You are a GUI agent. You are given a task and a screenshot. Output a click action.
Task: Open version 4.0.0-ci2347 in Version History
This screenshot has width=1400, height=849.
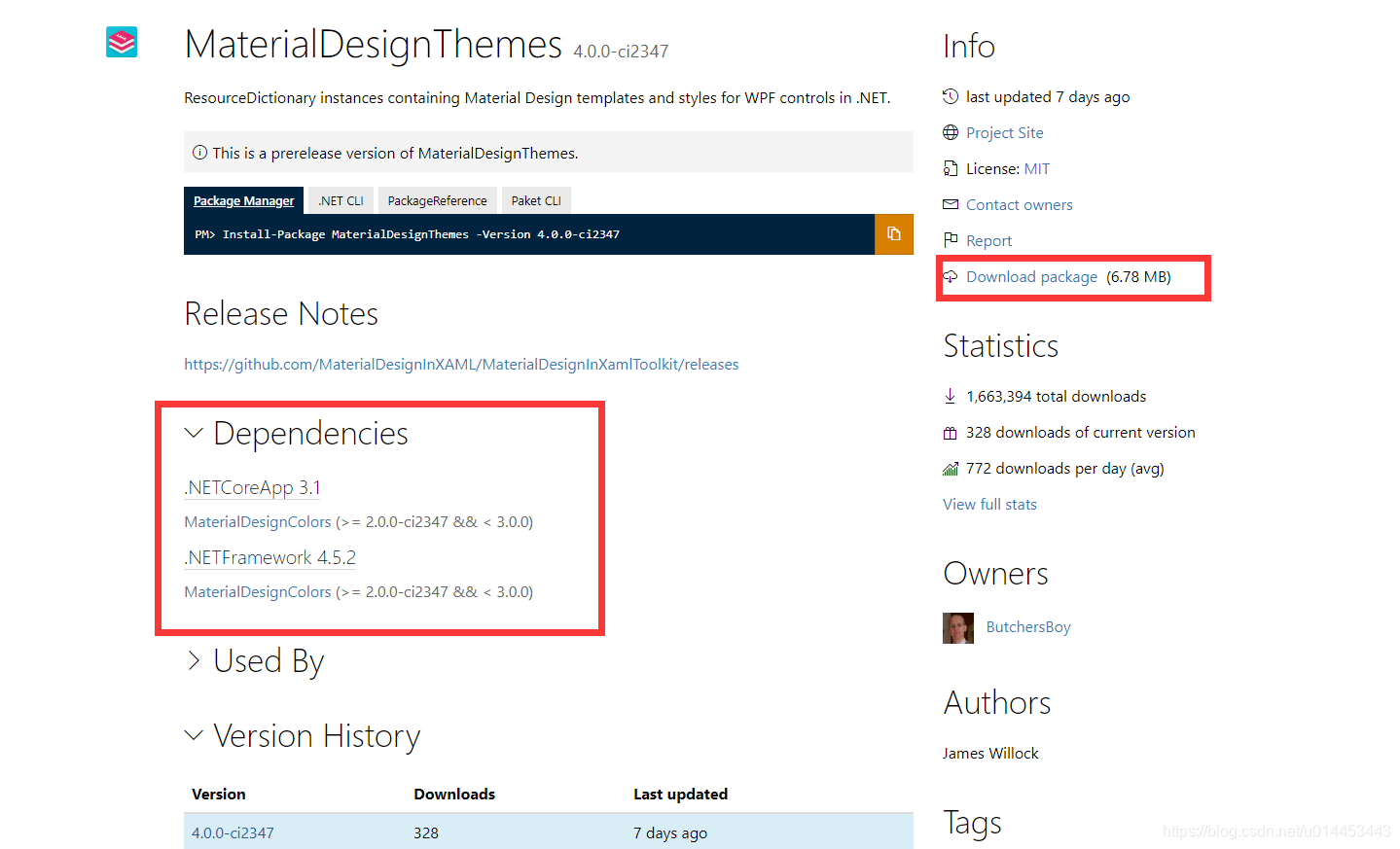(x=233, y=832)
